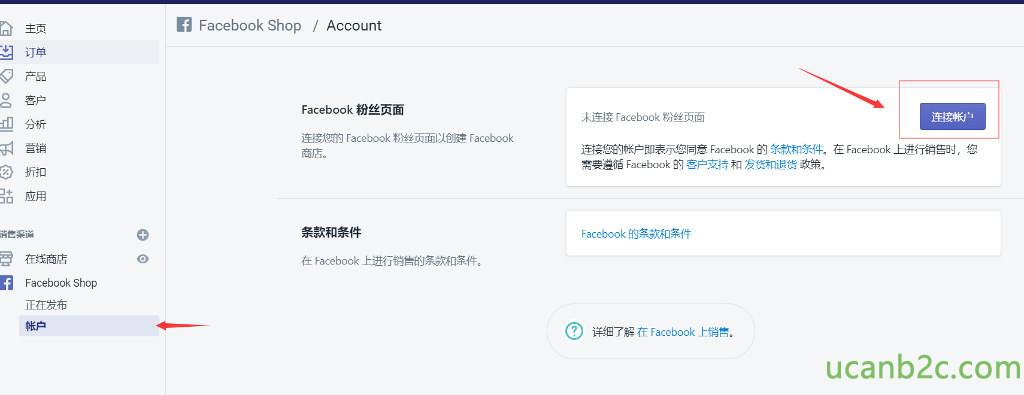
Task: Click the customers person icon
Action: (6, 100)
